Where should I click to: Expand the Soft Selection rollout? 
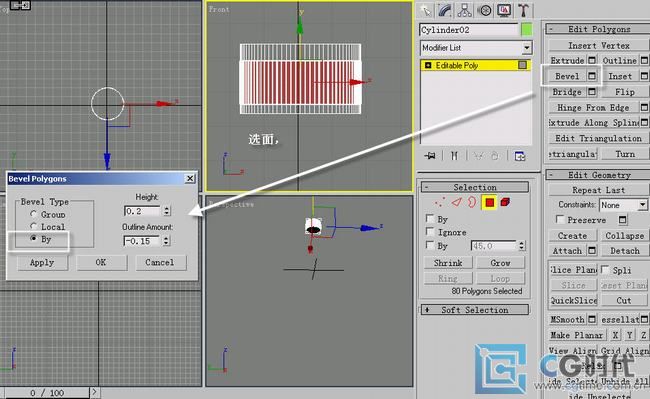[475, 310]
